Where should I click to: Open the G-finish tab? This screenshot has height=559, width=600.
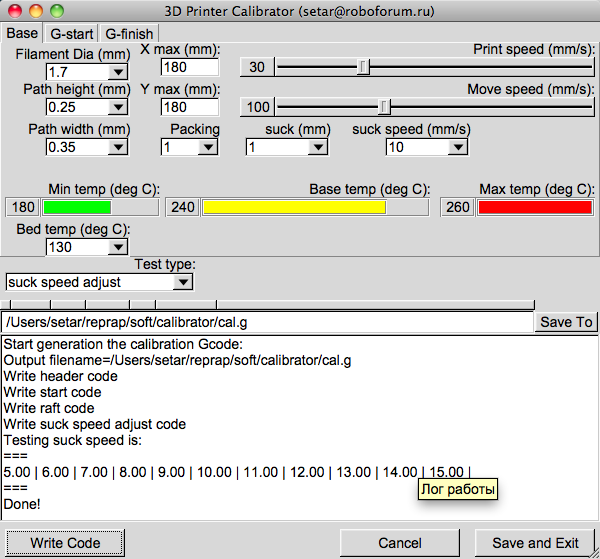(x=128, y=33)
